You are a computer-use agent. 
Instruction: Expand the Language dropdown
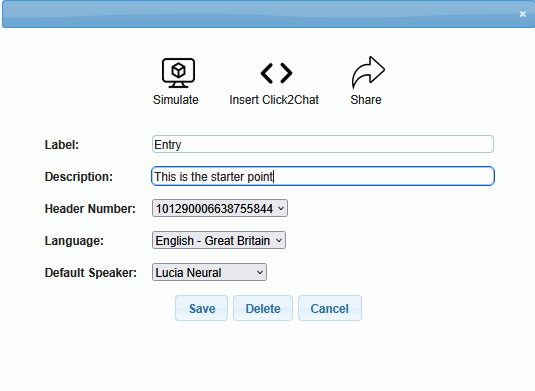click(219, 241)
